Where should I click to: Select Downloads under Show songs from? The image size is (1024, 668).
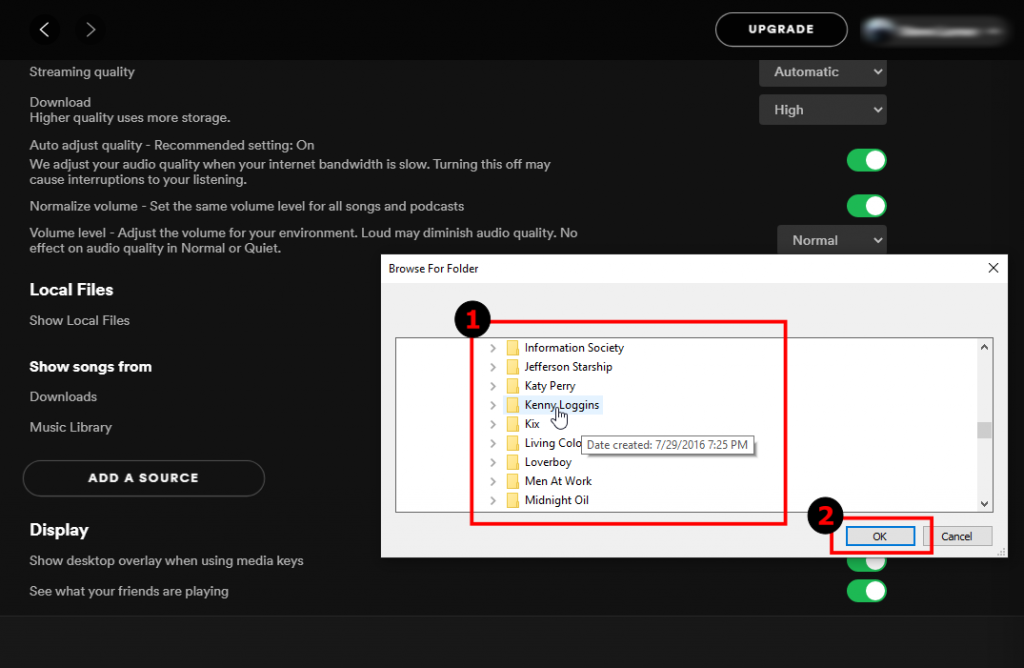63,396
